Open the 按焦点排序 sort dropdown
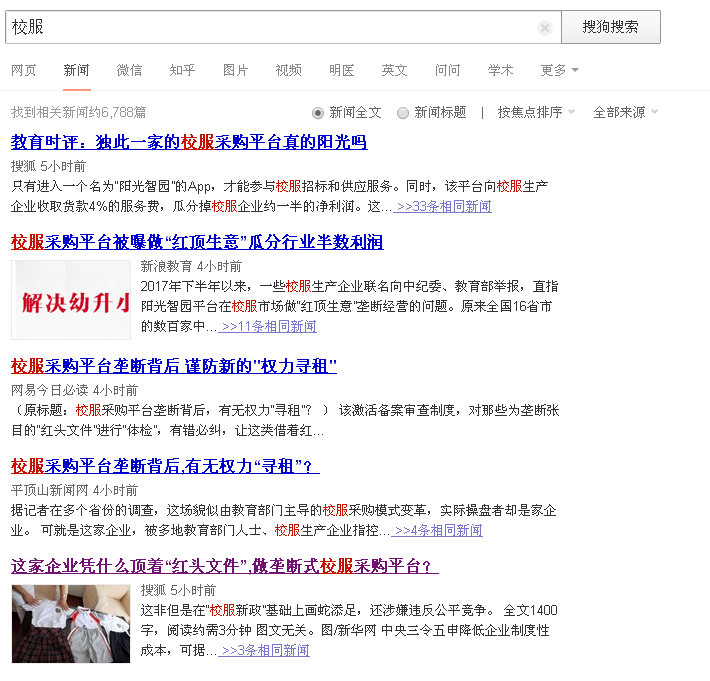Viewport: 710px width, 681px height. click(x=536, y=113)
